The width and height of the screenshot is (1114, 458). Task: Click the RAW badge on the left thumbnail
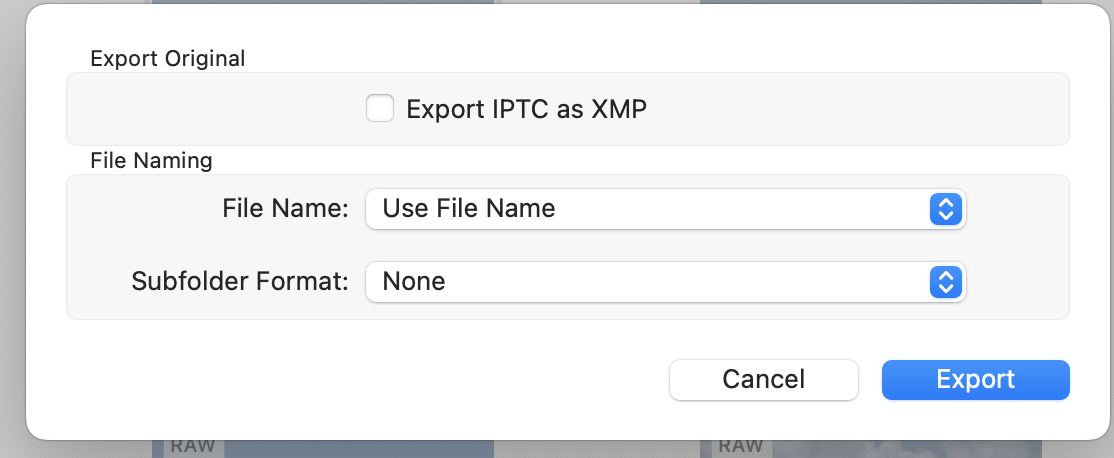(192, 446)
